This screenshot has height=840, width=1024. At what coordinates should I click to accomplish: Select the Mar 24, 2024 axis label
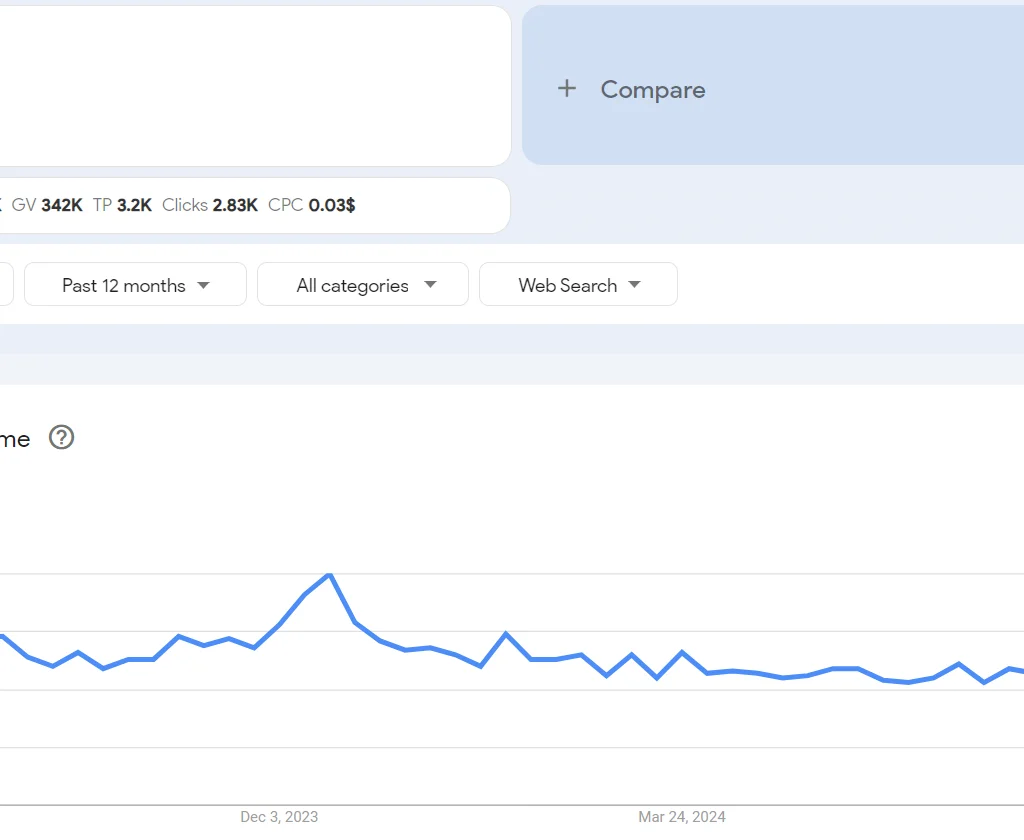(x=682, y=817)
